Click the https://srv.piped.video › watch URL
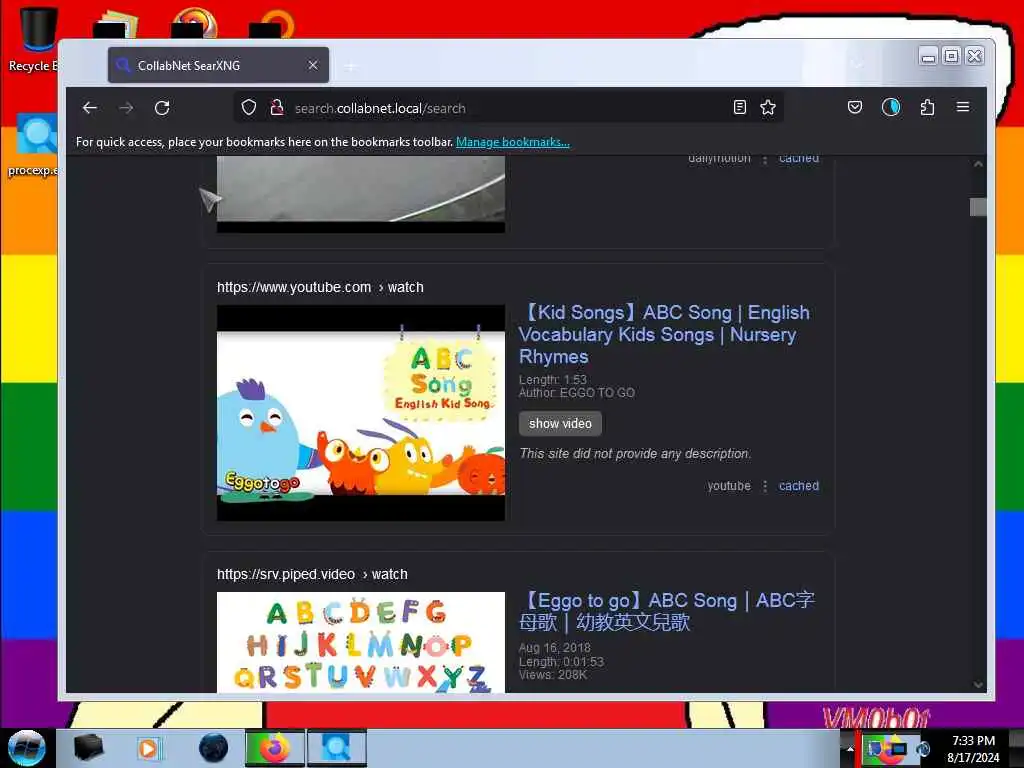 tap(312, 574)
